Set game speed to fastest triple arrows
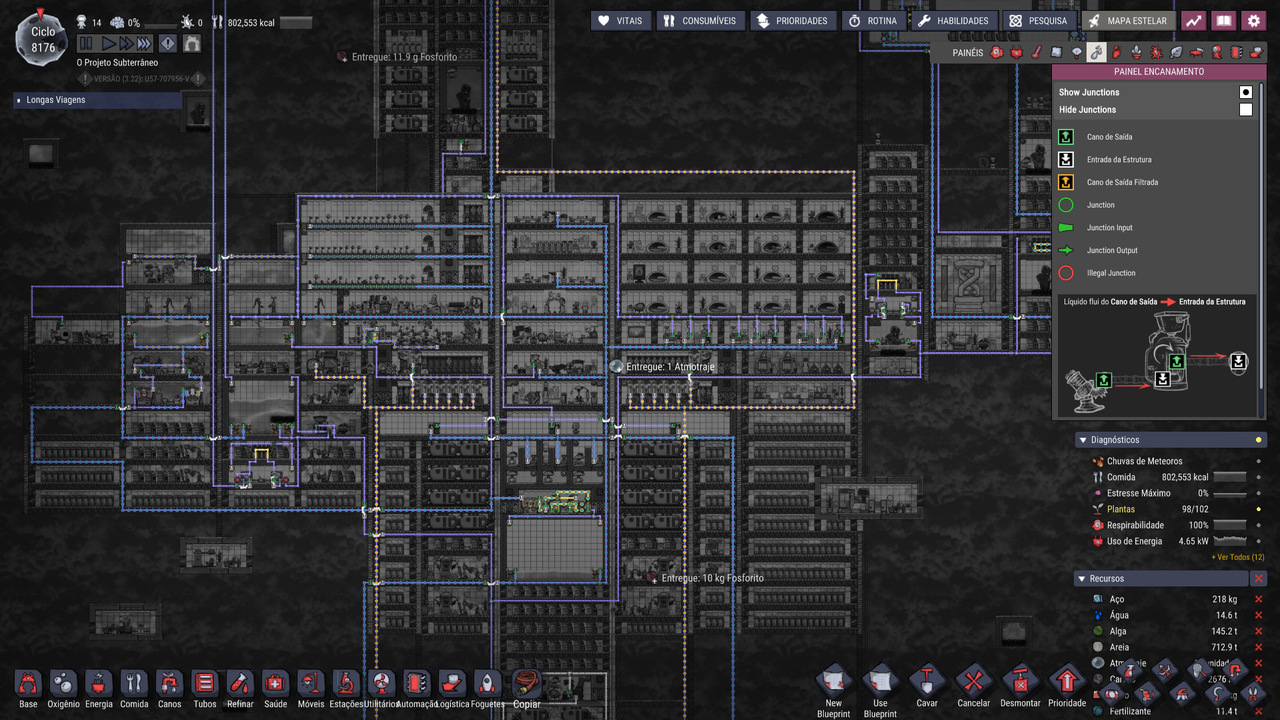This screenshot has height=720, width=1280. click(144, 43)
